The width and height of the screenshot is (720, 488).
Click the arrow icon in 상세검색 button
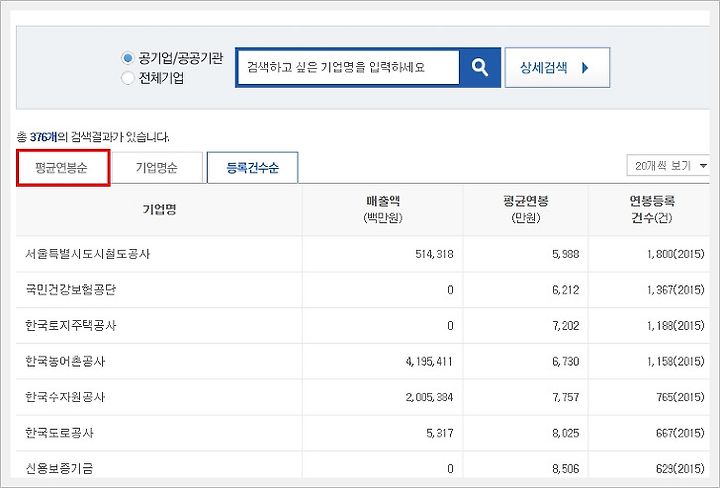[585, 68]
